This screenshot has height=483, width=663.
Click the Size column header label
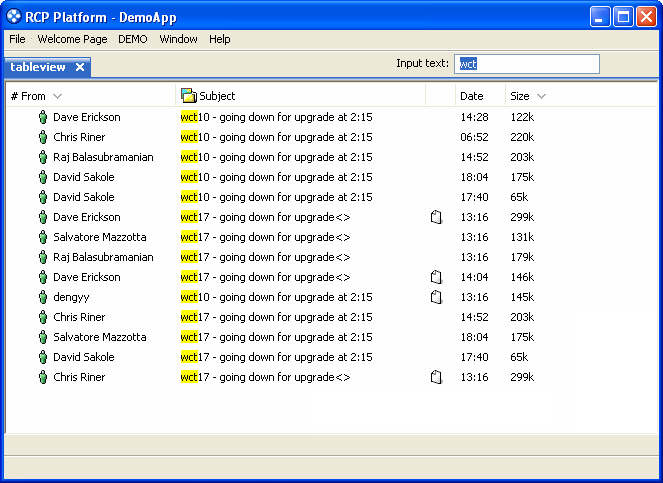coord(520,96)
